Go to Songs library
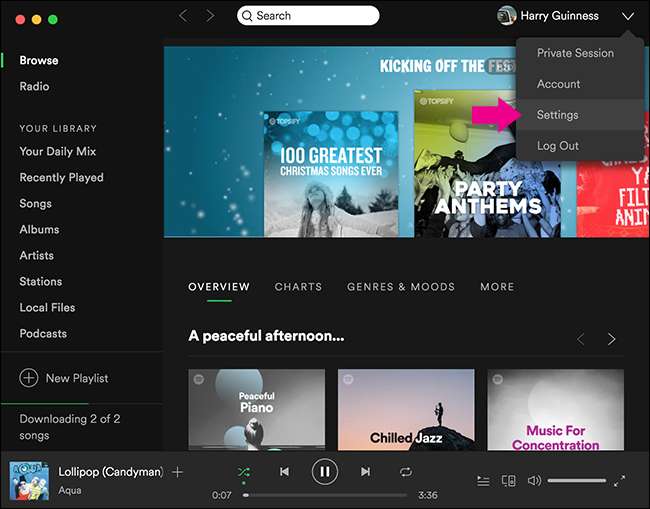The image size is (650, 509). (x=36, y=204)
